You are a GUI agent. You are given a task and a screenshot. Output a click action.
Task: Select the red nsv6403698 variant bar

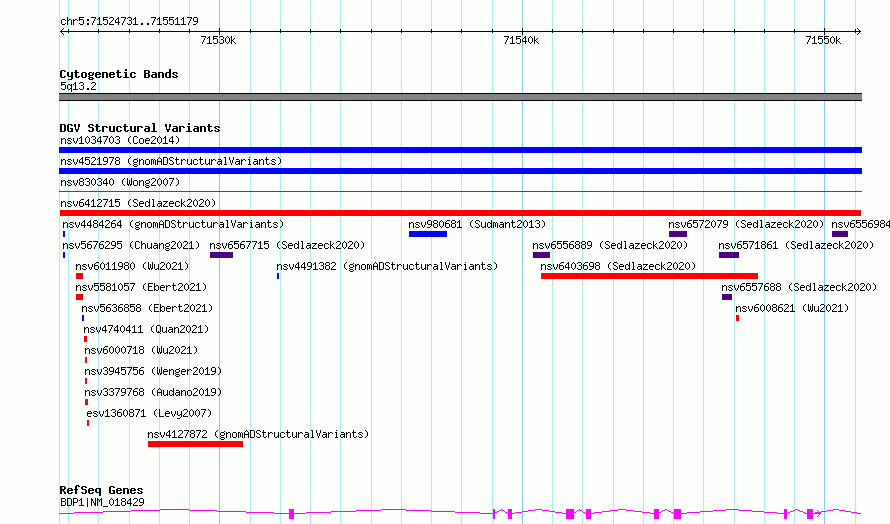coord(649,276)
